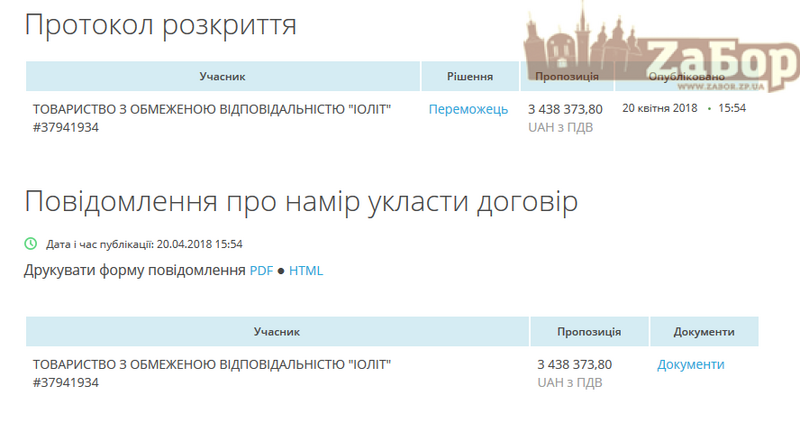This screenshot has height=423, width=800.
Task: Click the Документи column header
Action: click(704, 331)
